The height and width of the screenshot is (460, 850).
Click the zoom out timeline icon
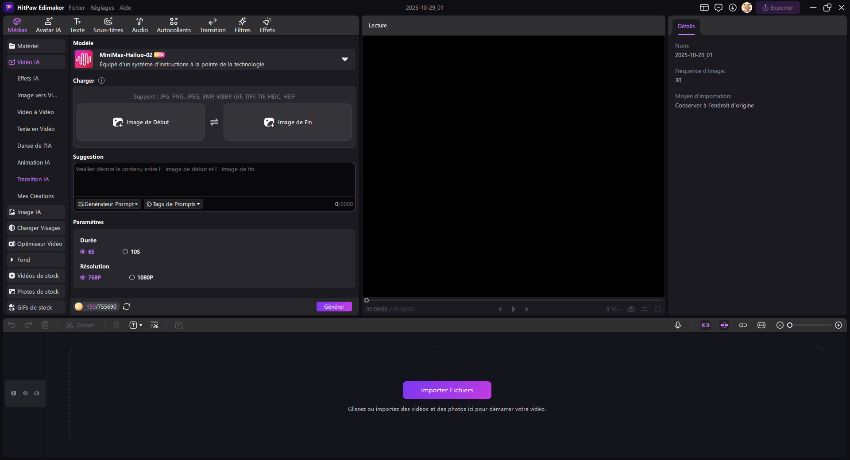pos(780,325)
